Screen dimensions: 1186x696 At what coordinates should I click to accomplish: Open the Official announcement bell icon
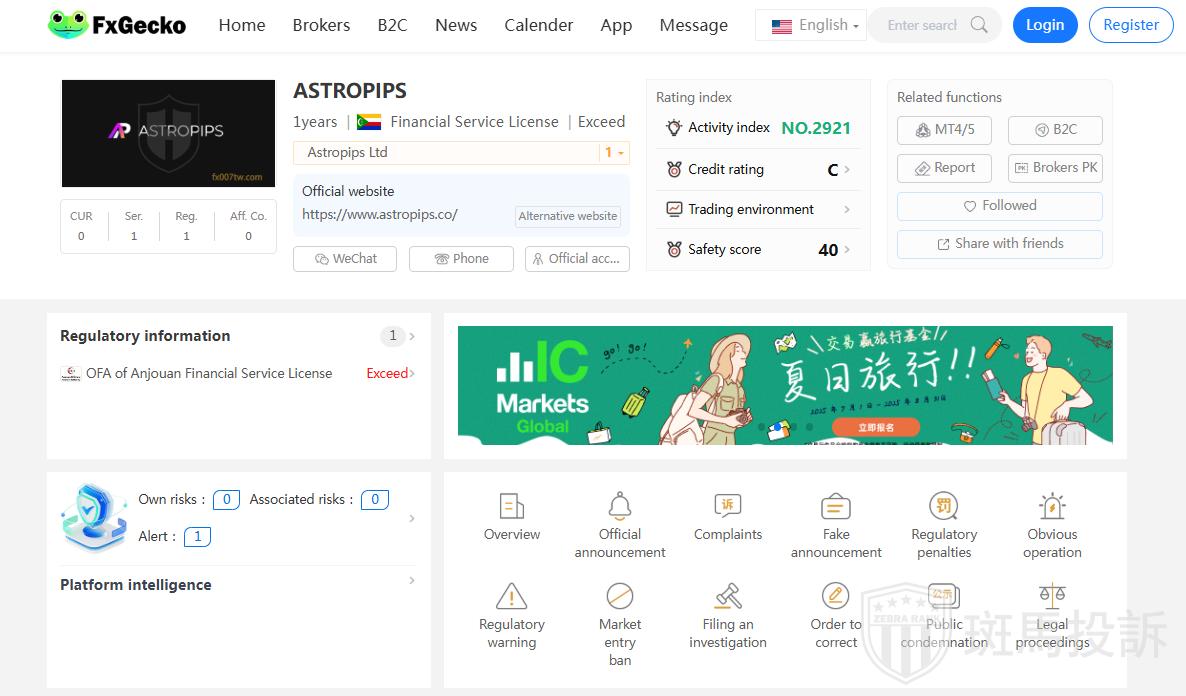[620, 506]
